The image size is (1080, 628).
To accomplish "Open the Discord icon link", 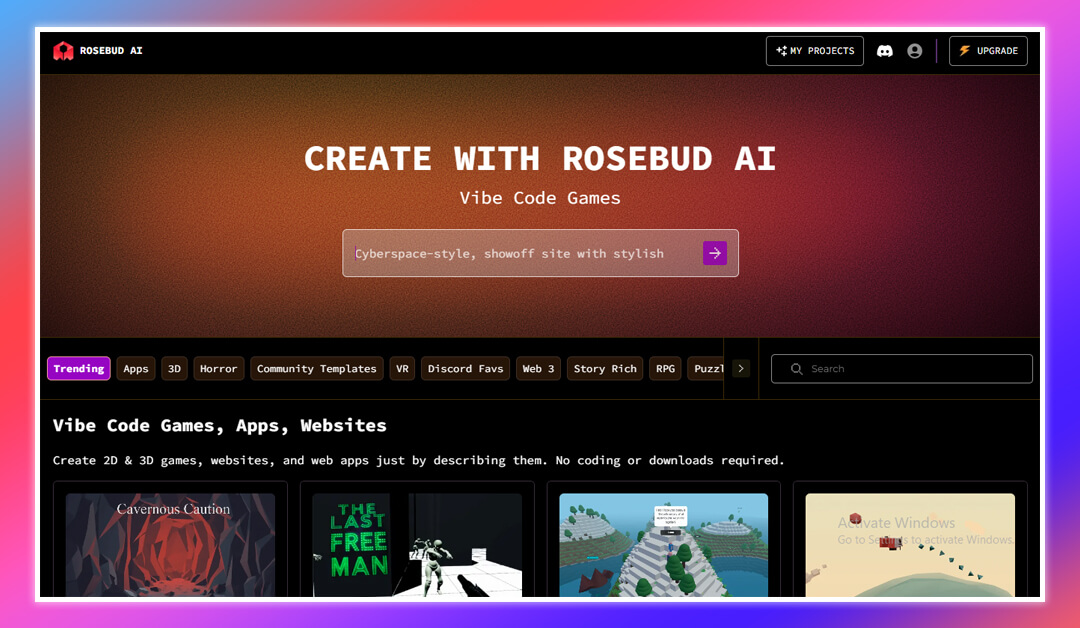I will (884, 51).
